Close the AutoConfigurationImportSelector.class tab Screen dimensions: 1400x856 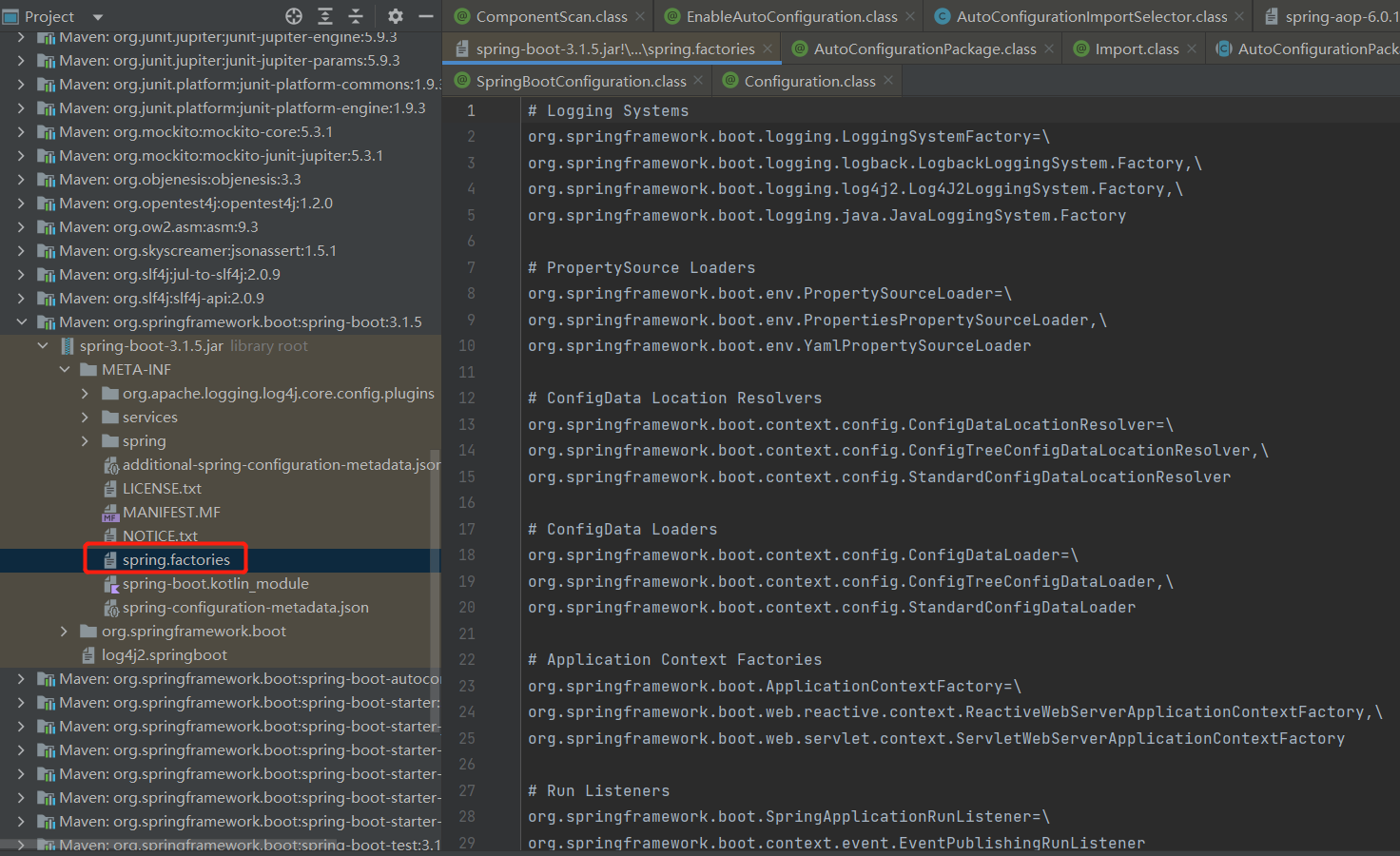tap(1239, 16)
